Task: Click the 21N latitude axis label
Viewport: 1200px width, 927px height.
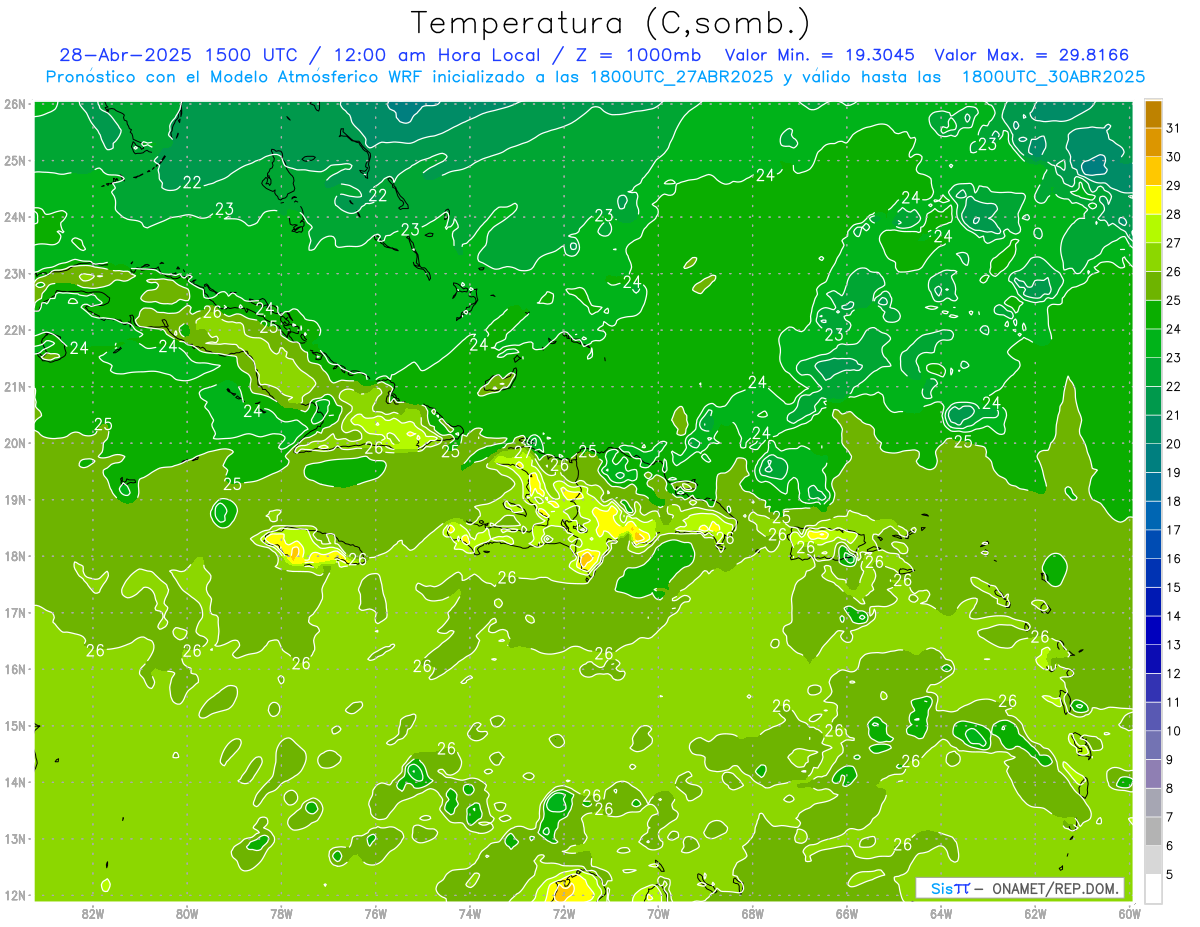Action: click(14, 386)
